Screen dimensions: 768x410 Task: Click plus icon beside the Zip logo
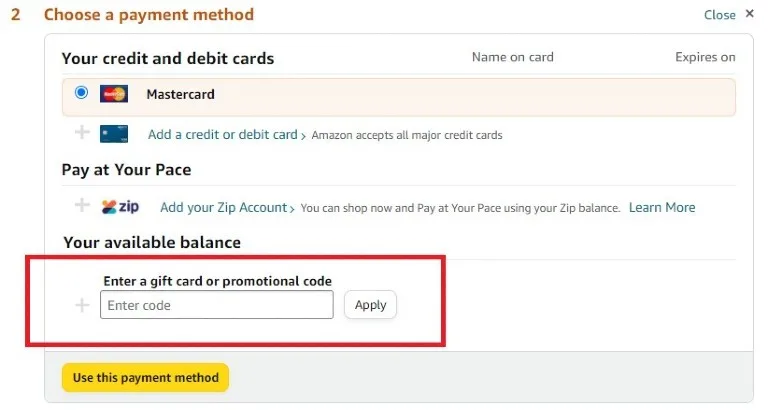(82, 206)
